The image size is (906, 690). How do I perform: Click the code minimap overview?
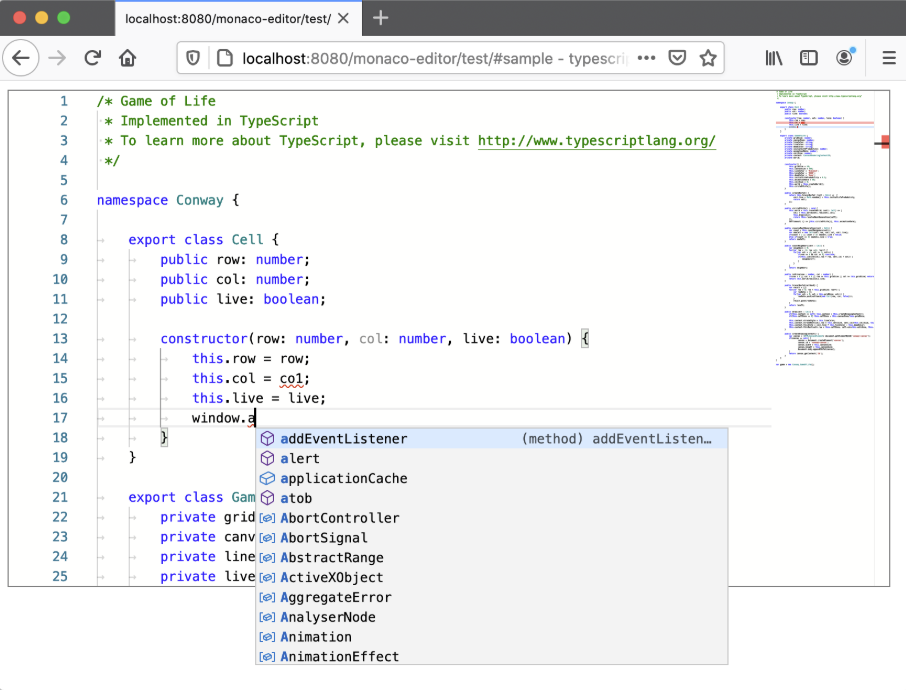pos(820,230)
